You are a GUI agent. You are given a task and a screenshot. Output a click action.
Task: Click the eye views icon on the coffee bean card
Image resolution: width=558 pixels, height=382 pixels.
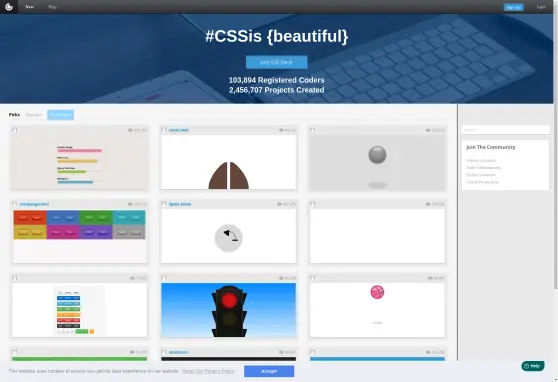tap(281, 130)
